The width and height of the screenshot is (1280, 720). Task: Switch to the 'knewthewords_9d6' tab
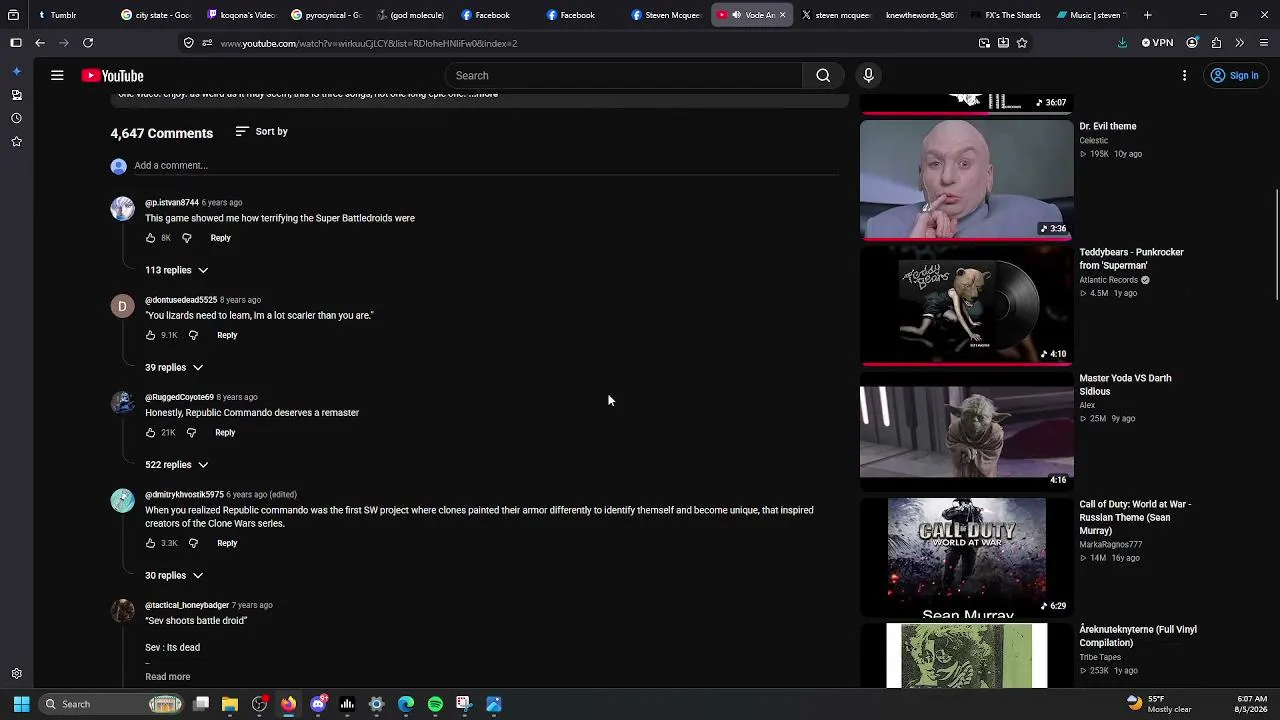(x=920, y=15)
